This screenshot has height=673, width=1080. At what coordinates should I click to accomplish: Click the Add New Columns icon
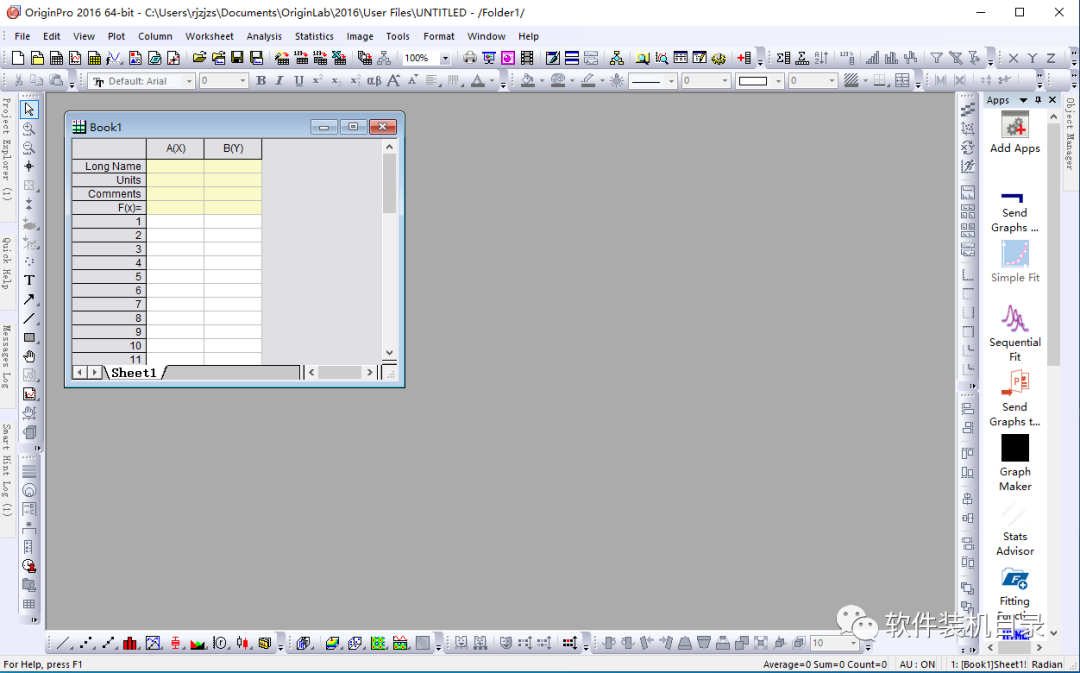tap(744, 59)
